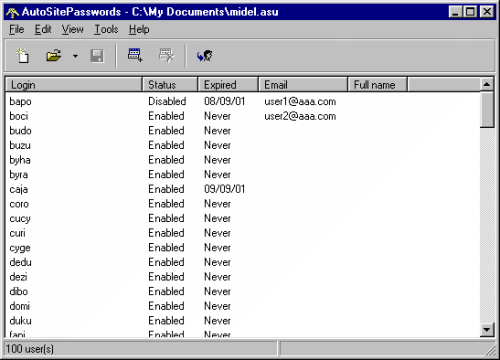Click the Expired column header

tap(228, 85)
